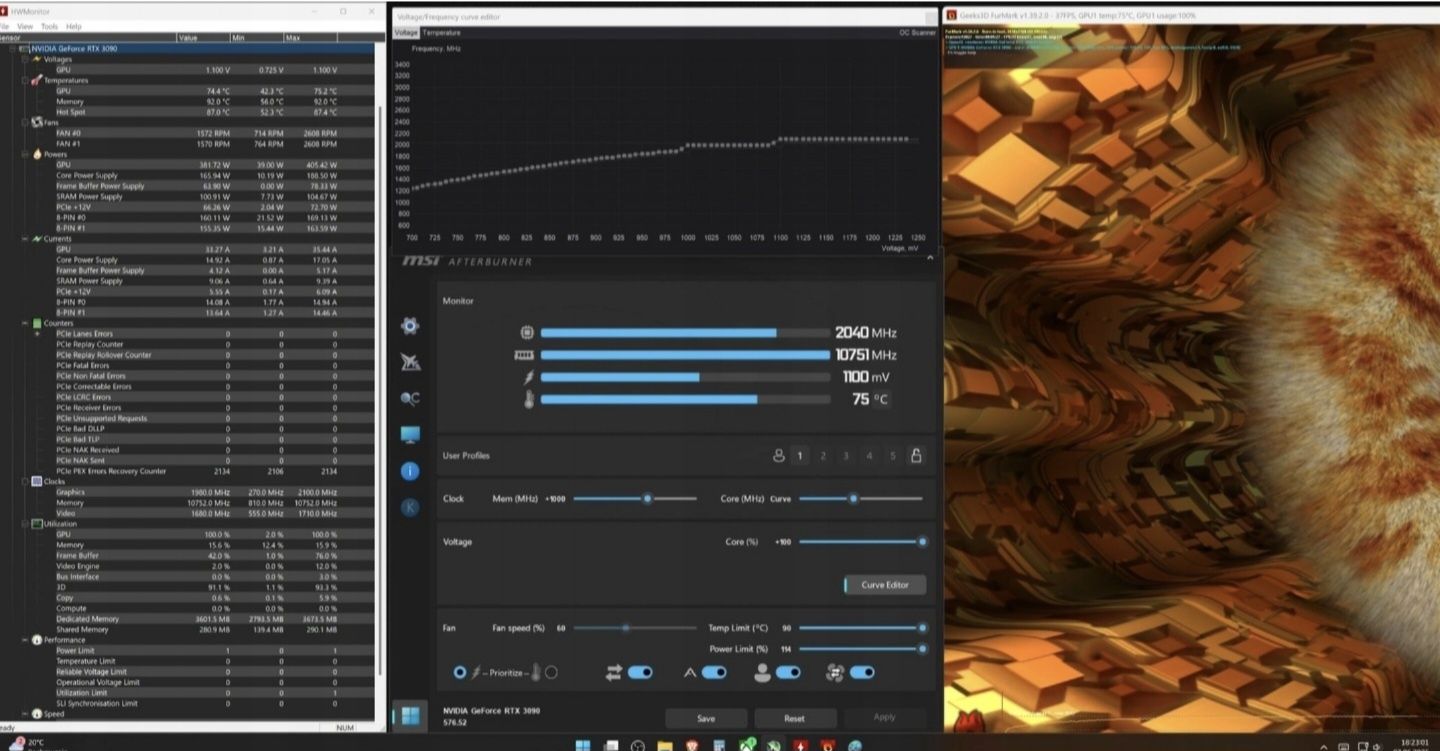Screen dimensions: 1440x751
Task: Click the thermometer temperature icon in Monitor
Action: [x=530, y=399]
